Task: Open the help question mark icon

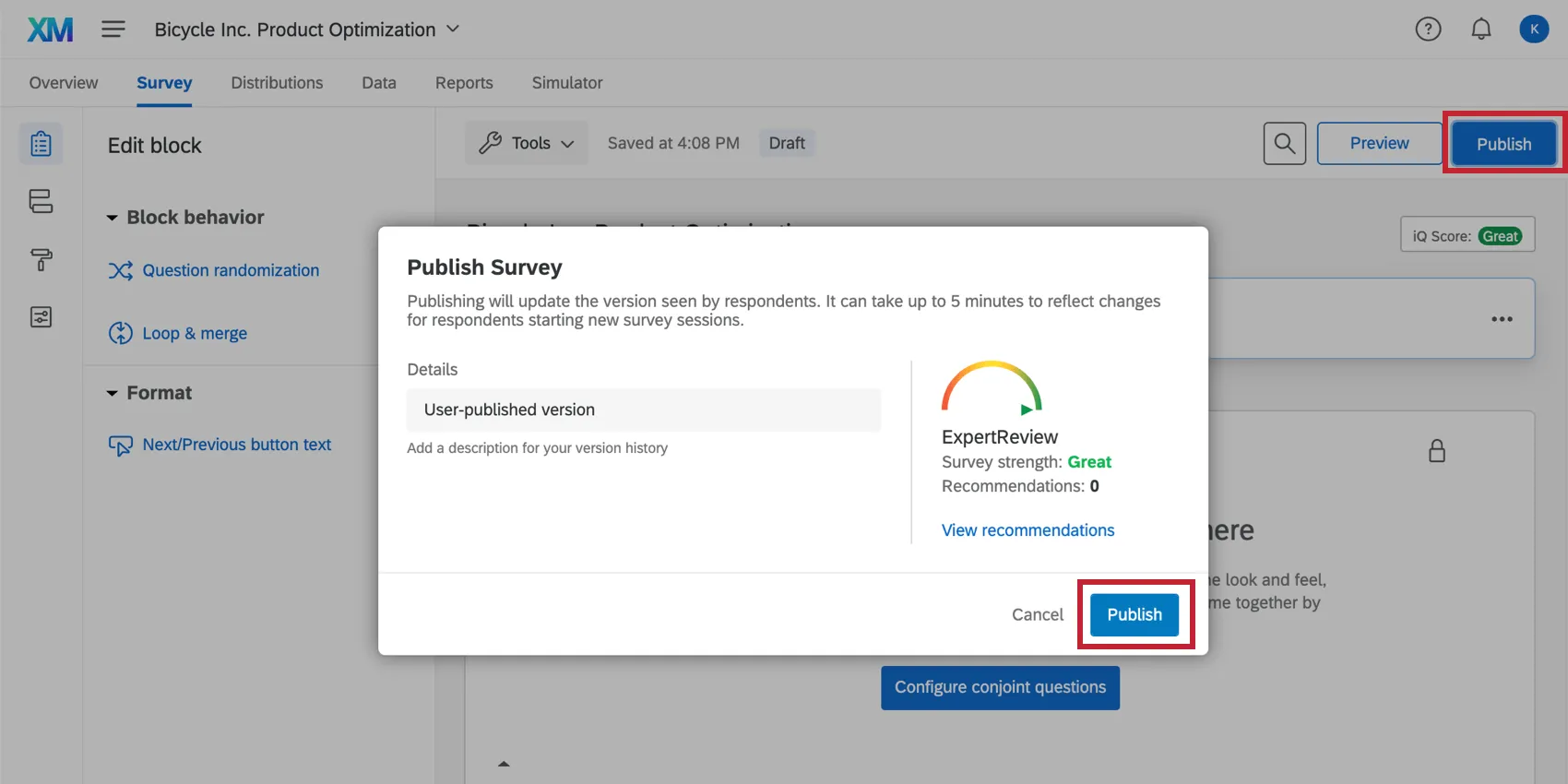Action: point(1428,30)
